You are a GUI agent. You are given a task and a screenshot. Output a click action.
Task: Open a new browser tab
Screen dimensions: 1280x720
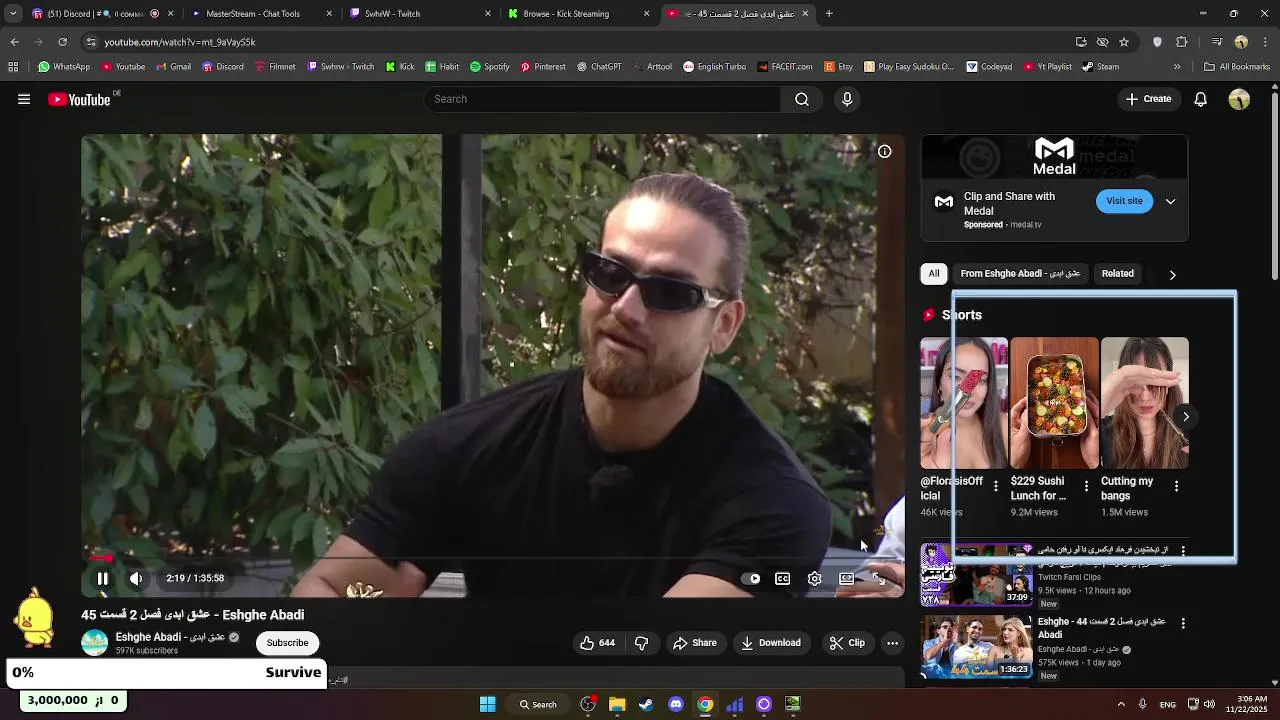[829, 14]
